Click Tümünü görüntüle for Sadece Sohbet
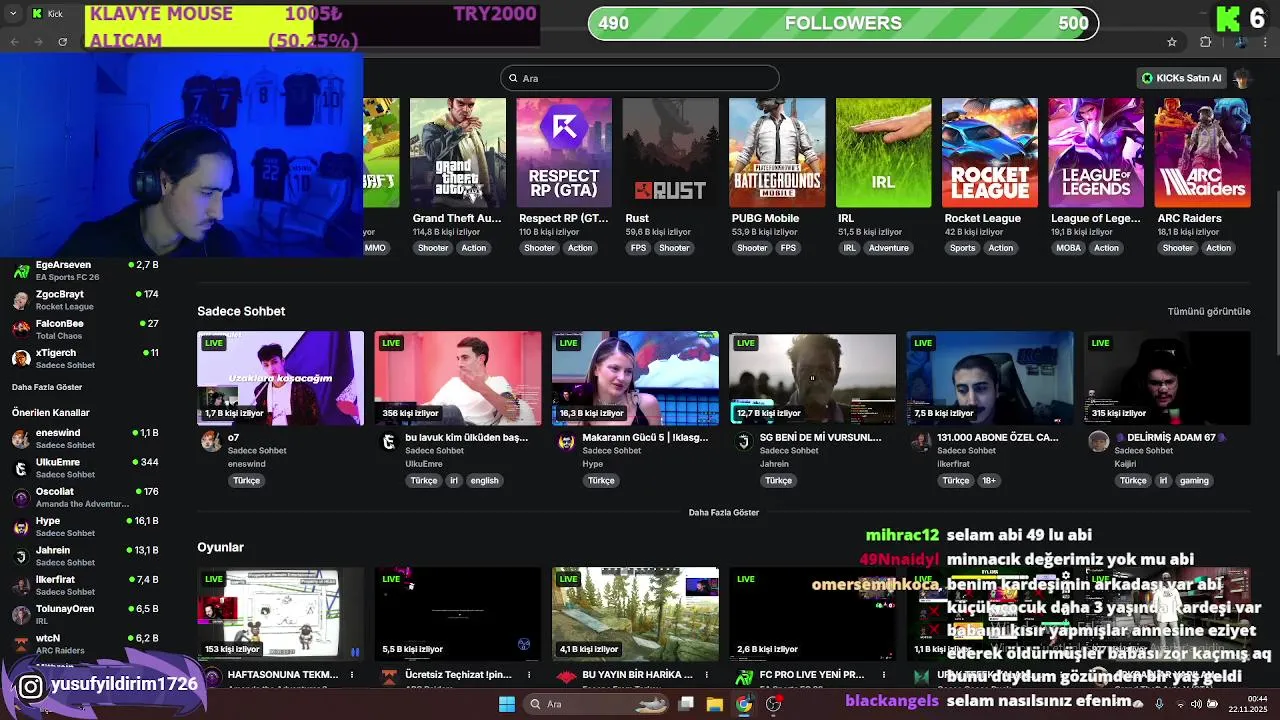Screen dimensions: 1280x720 [x=1209, y=311]
